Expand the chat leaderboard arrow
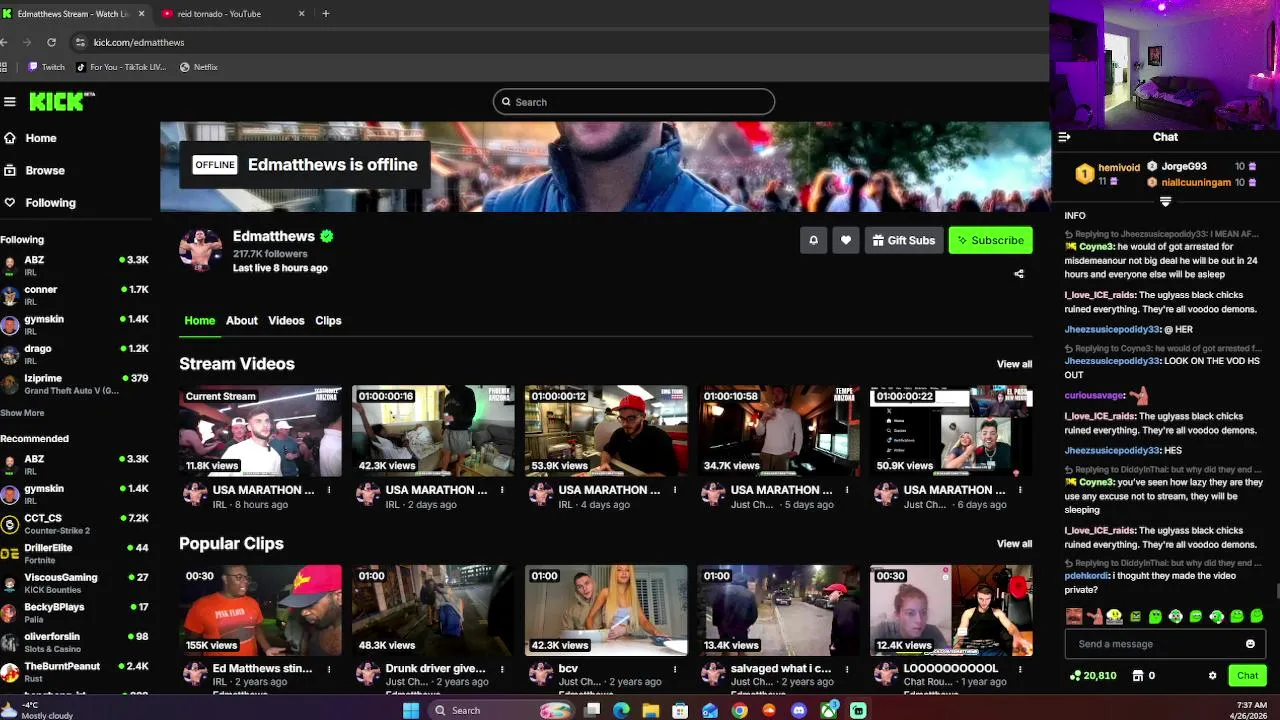 [1165, 201]
